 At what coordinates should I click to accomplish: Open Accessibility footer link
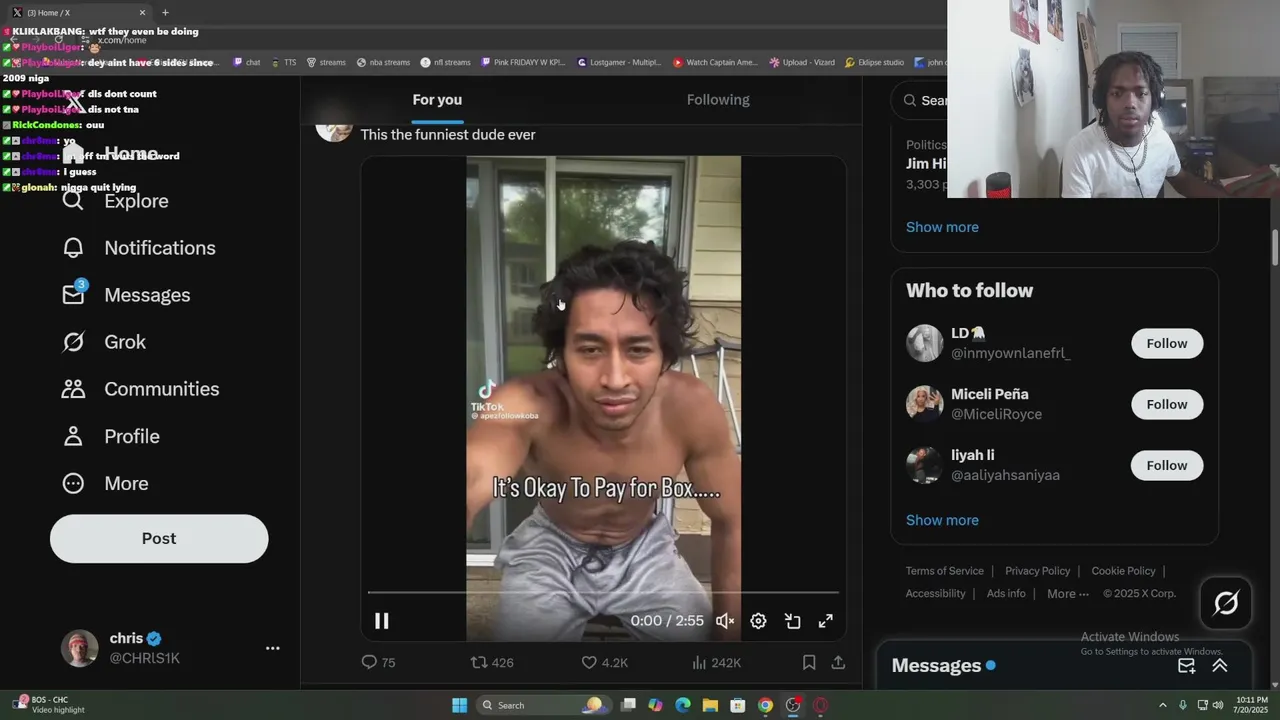click(x=935, y=594)
